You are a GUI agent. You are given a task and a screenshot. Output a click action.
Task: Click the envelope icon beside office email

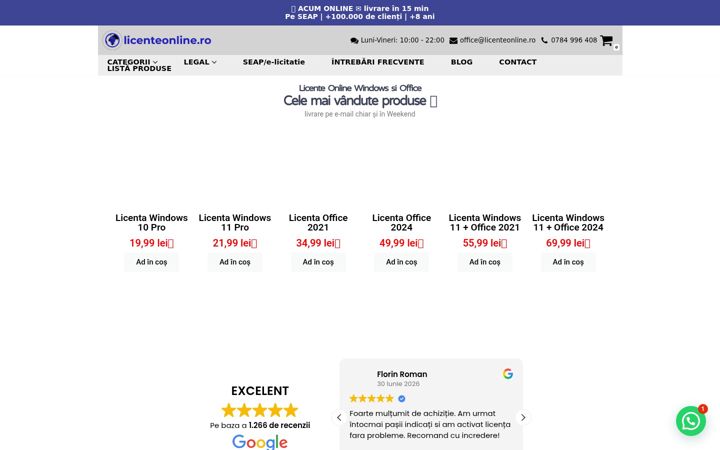(453, 40)
